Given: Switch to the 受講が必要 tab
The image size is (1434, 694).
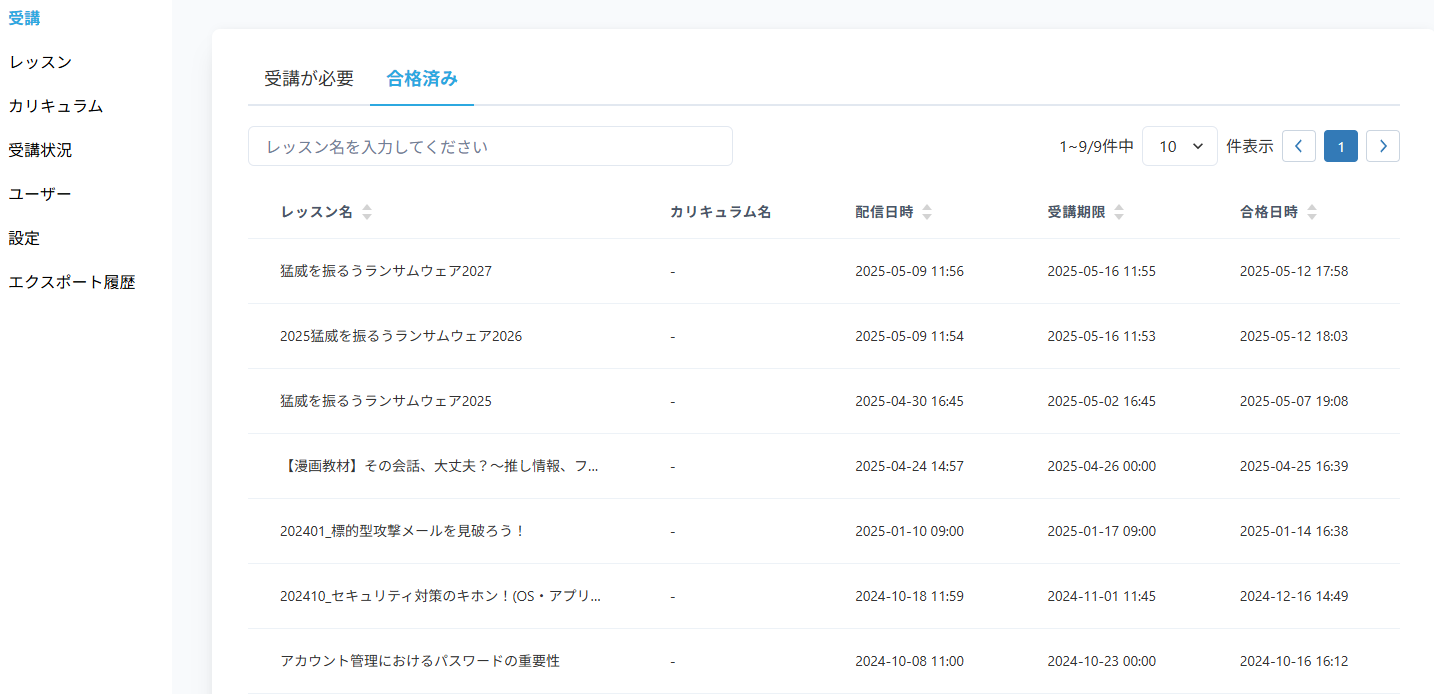Looking at the screenshot, I should coord(309,79).
